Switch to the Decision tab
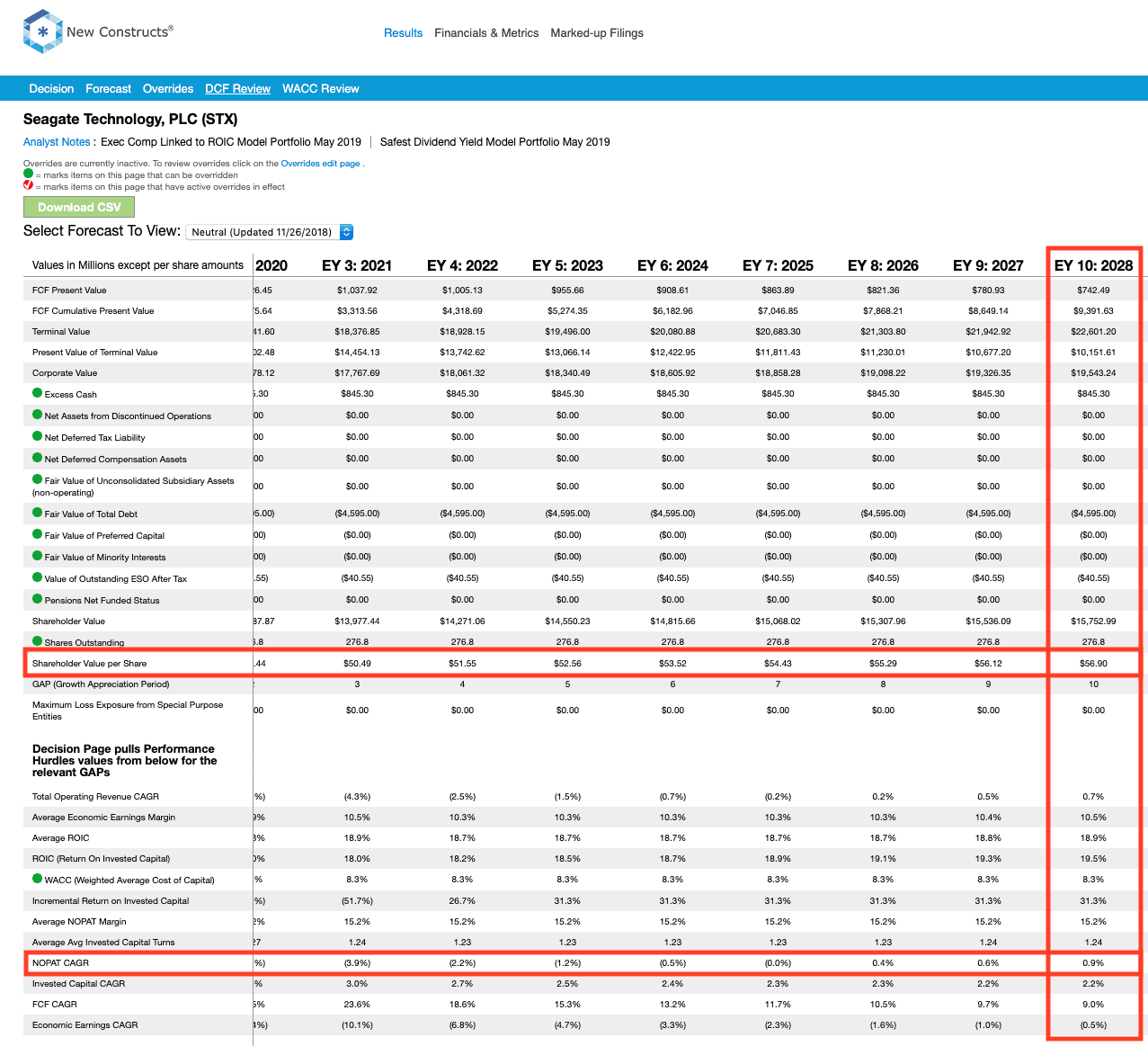This screenshot has height=1046, width=1148. click(51, 89)
